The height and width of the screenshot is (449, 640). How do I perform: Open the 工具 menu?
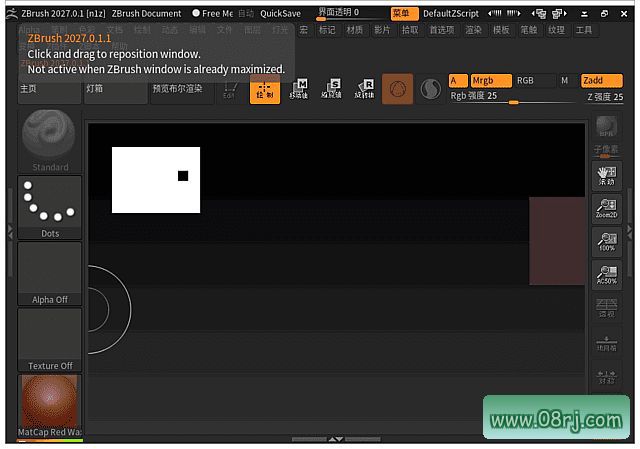click(584, 30)
